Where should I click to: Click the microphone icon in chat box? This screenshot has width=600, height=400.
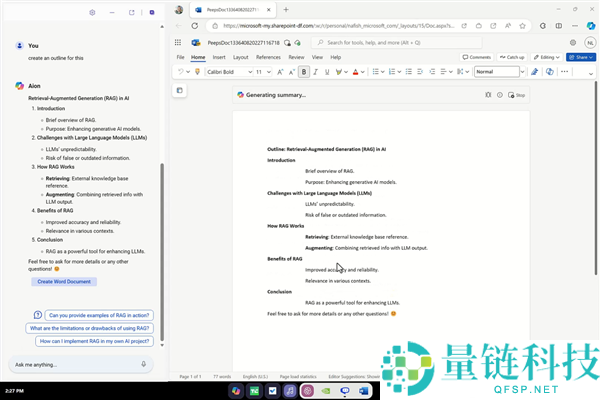coord(143,364)
